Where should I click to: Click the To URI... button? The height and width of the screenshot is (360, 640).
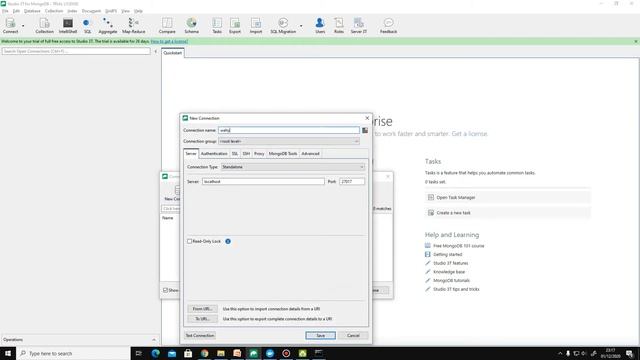202,318
